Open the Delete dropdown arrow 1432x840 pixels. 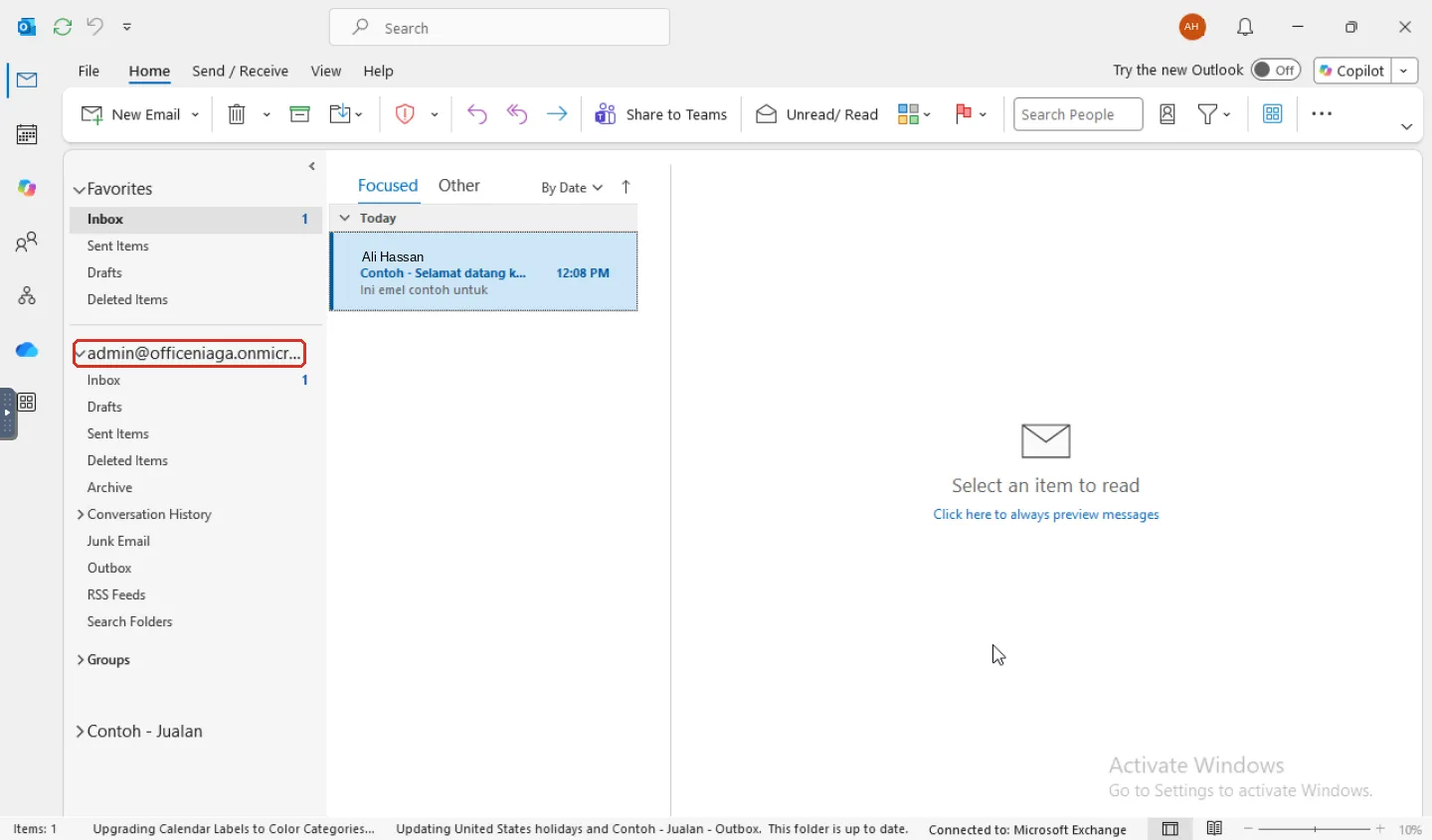[x=267, y=114]
